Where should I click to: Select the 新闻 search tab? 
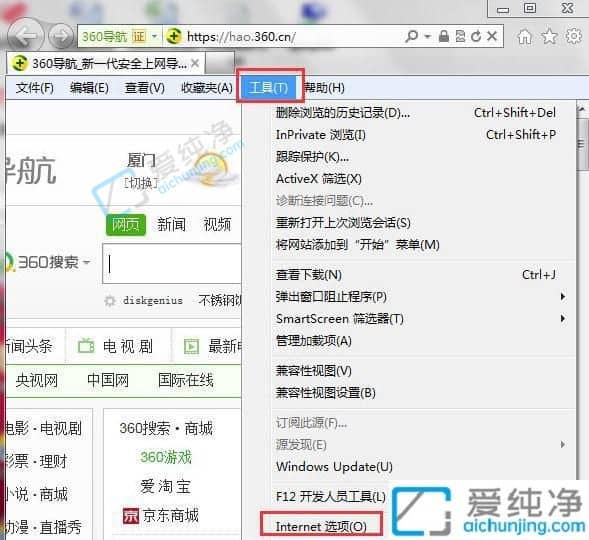click(x=171, y=225)
